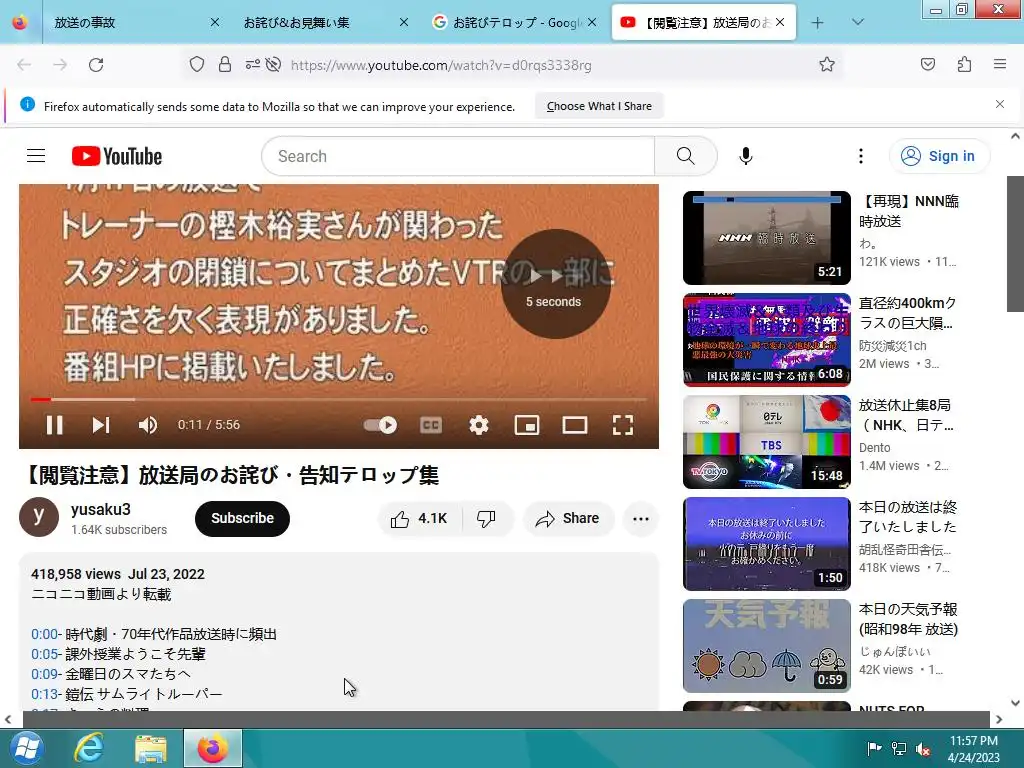This screenshot has width=1024, height=768.
Task: Open tracking protection shield panel
Action: point(197,65)
